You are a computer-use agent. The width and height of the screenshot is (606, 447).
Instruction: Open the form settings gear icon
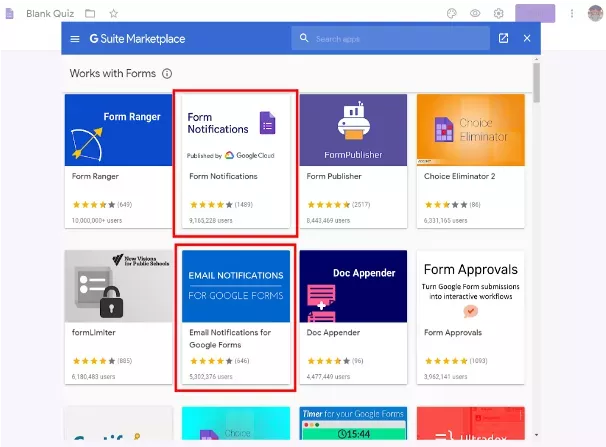click(x=498, y=13)
